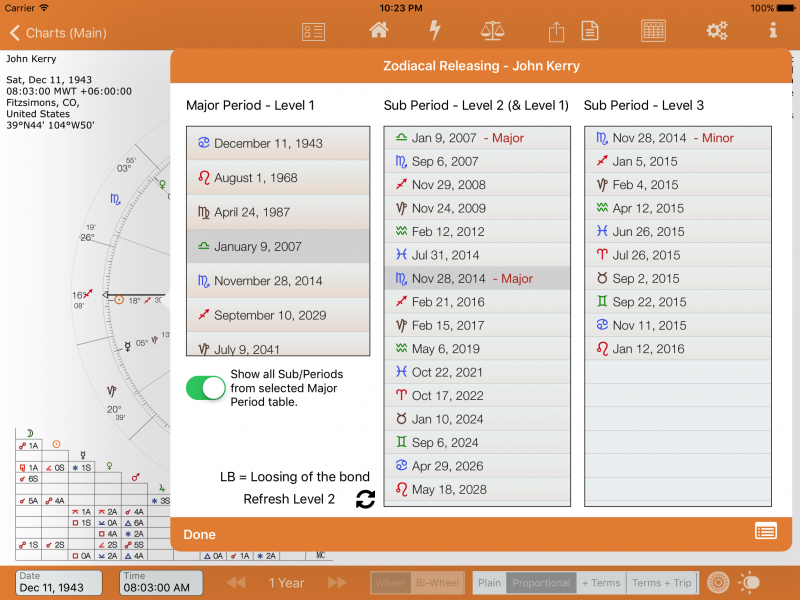Go back to Charts (Main)
This screenshot has height=600, width=800.
50,31
